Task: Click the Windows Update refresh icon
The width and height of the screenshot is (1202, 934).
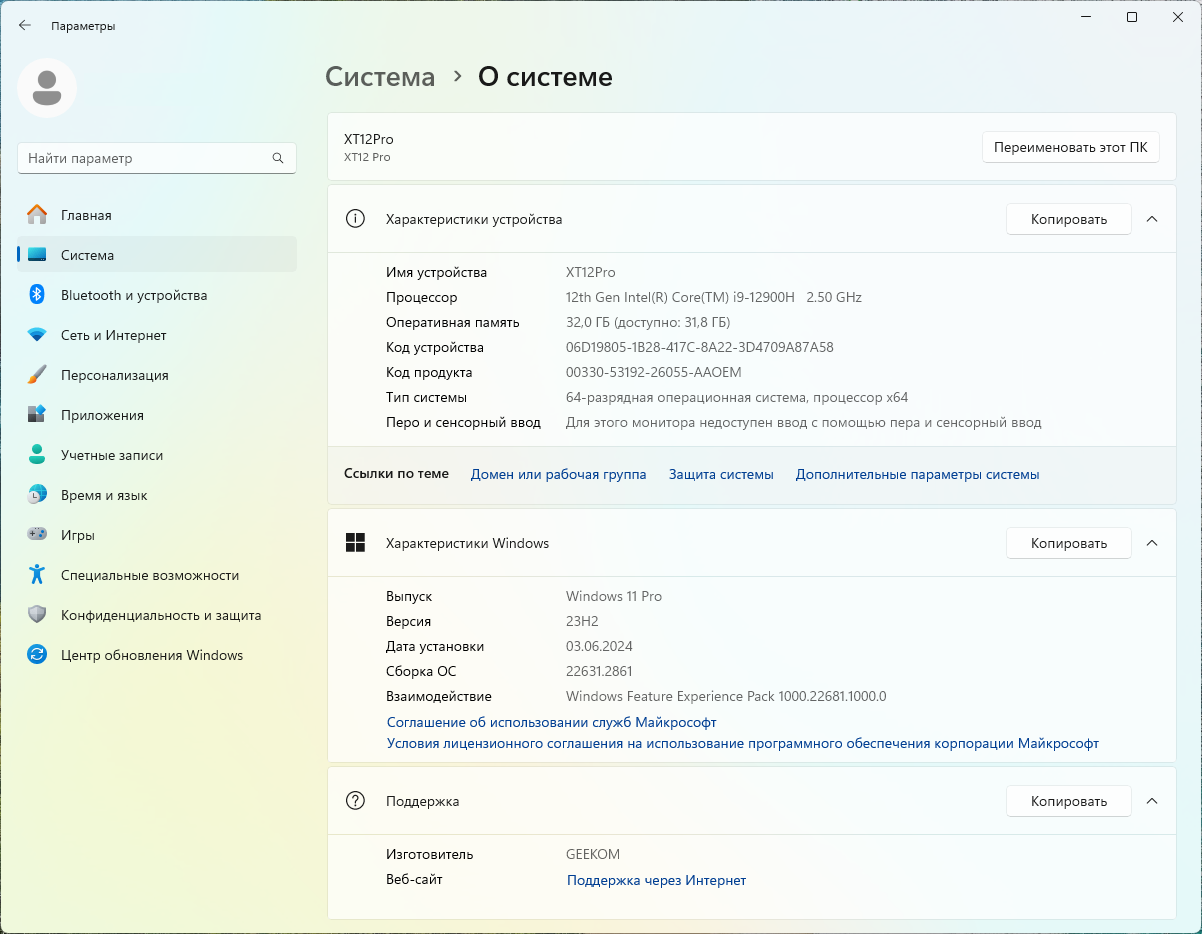Action: click(x=37, y=655)
